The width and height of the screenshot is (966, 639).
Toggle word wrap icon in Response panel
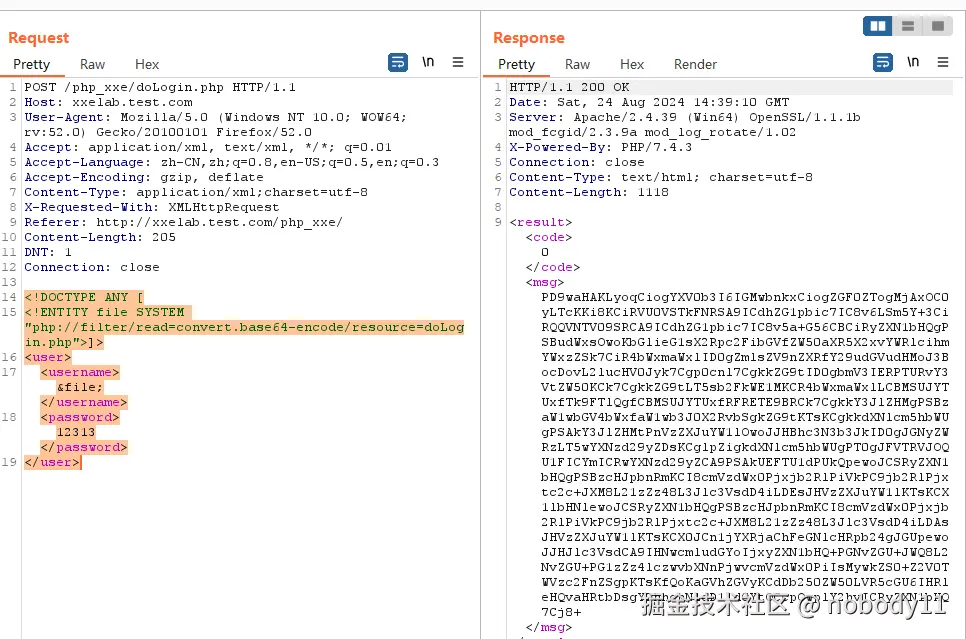tap(883, 62)
